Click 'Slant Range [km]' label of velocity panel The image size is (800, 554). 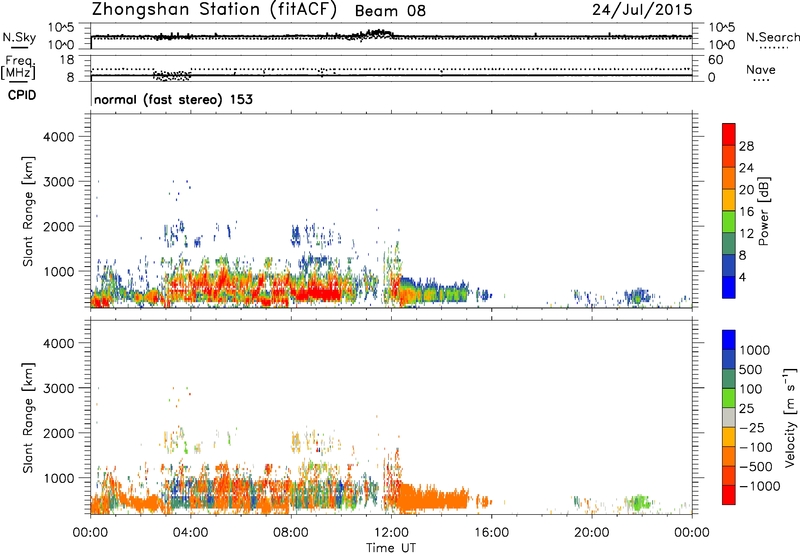click(28, 418)
